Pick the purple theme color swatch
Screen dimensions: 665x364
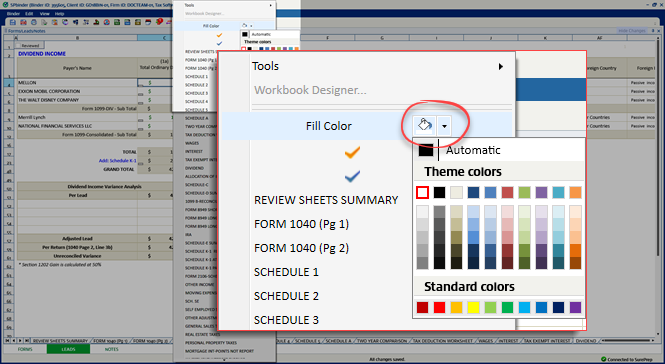point(541,193)
